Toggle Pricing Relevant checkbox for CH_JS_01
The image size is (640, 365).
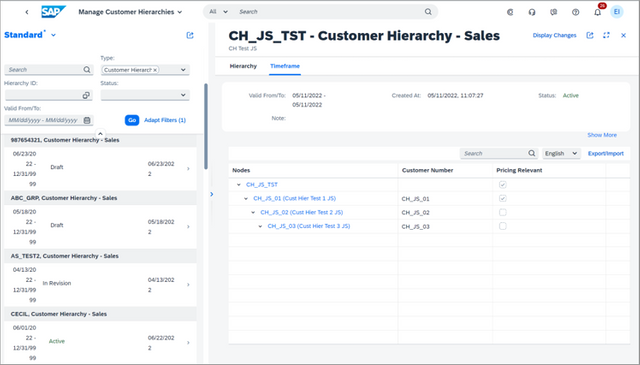(502, 198)
